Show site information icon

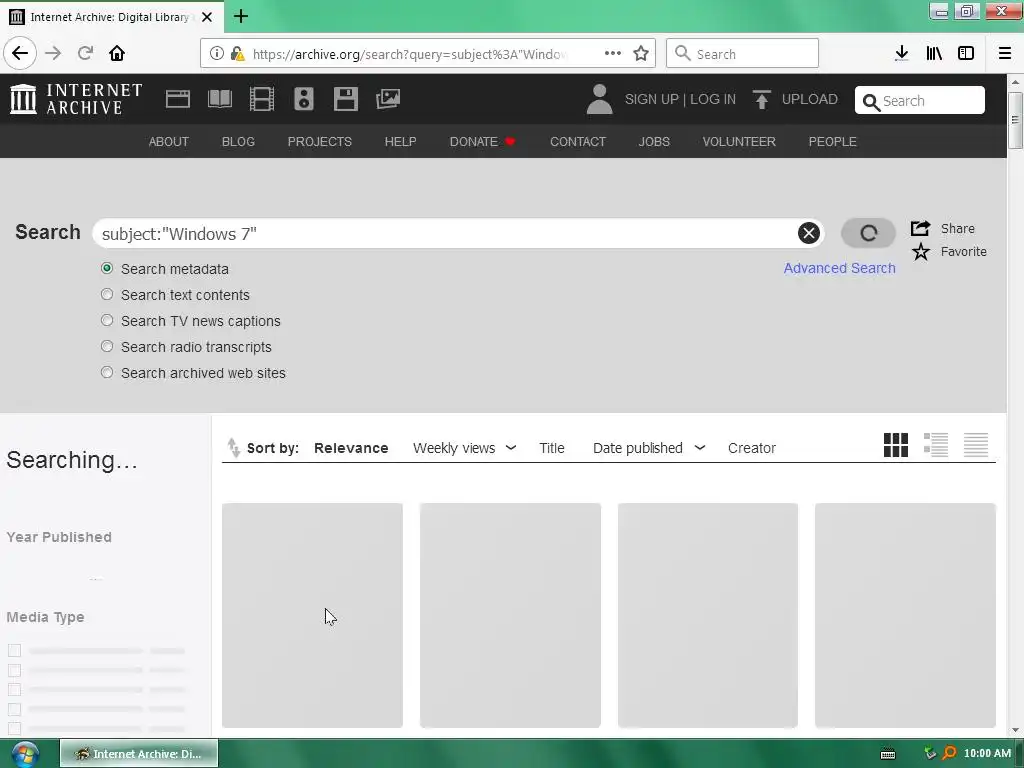[x=217, y=53]
